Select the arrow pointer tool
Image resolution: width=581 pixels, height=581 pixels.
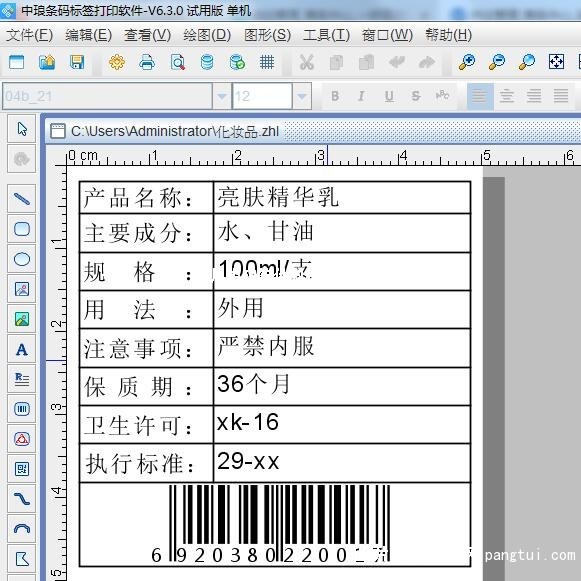22,129
